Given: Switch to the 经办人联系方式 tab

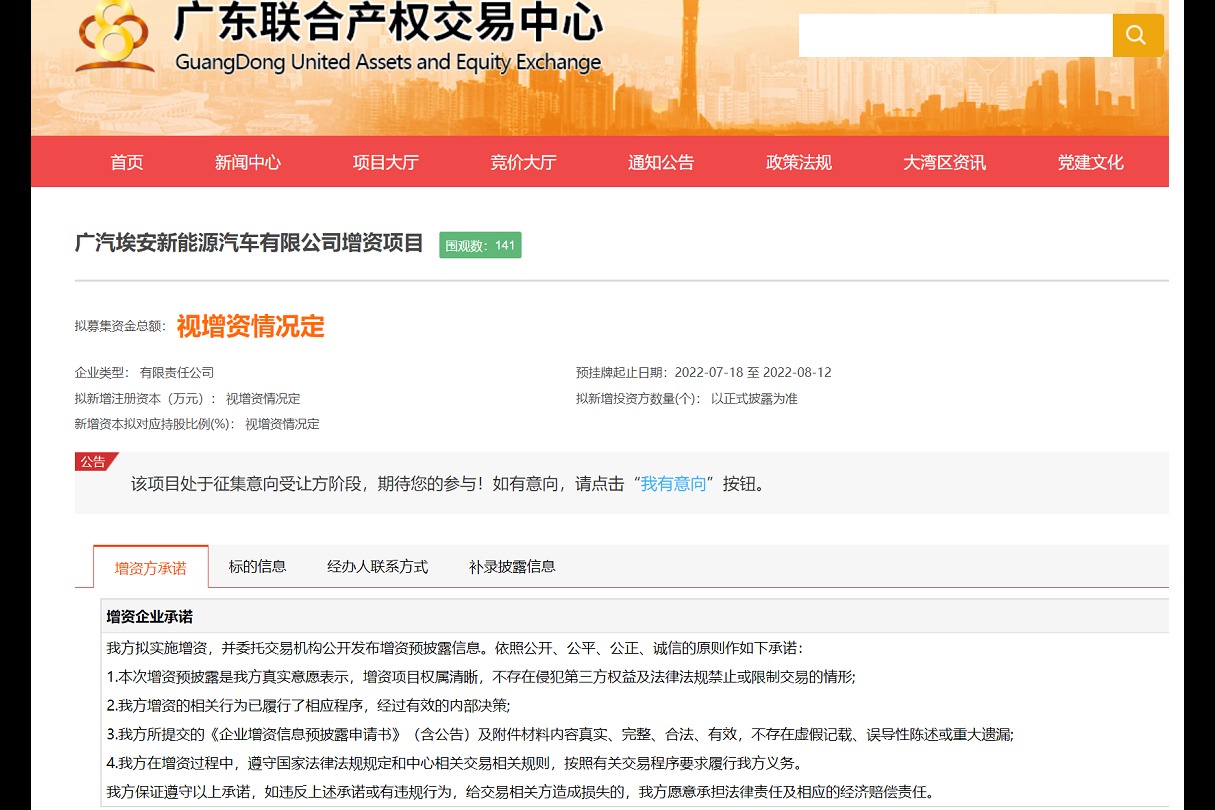Looking at the screenshot, I should click(x=377, y=566).
